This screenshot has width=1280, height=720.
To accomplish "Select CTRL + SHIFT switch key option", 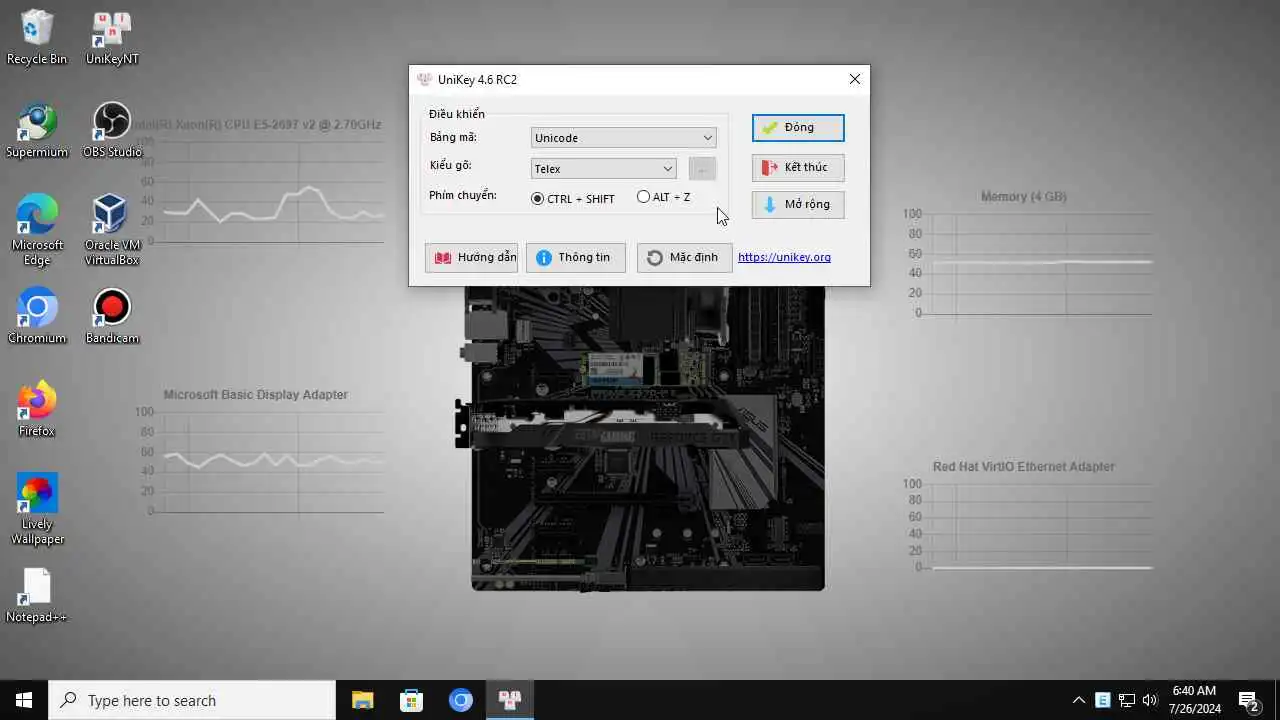I will (x=573, y=198).
